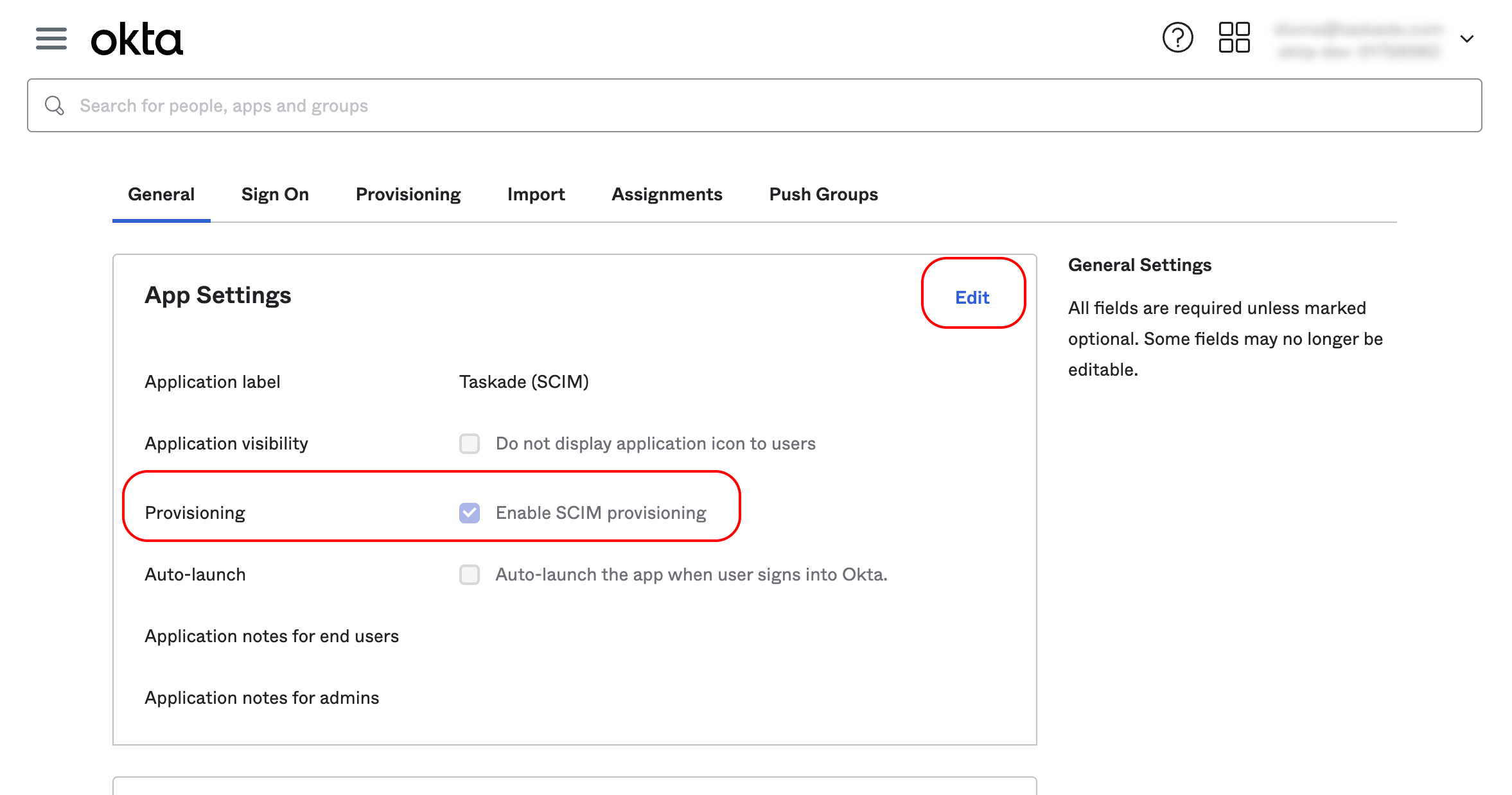Enable Auto-launch the app checkbox

coord(470,575)
